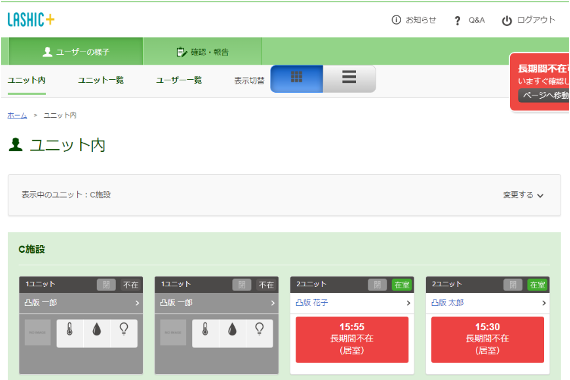Screen dimensions: 570x380
Task: Click the 閉 badge on 凸版 太郎's card
Action: click(x=513, y=285)
